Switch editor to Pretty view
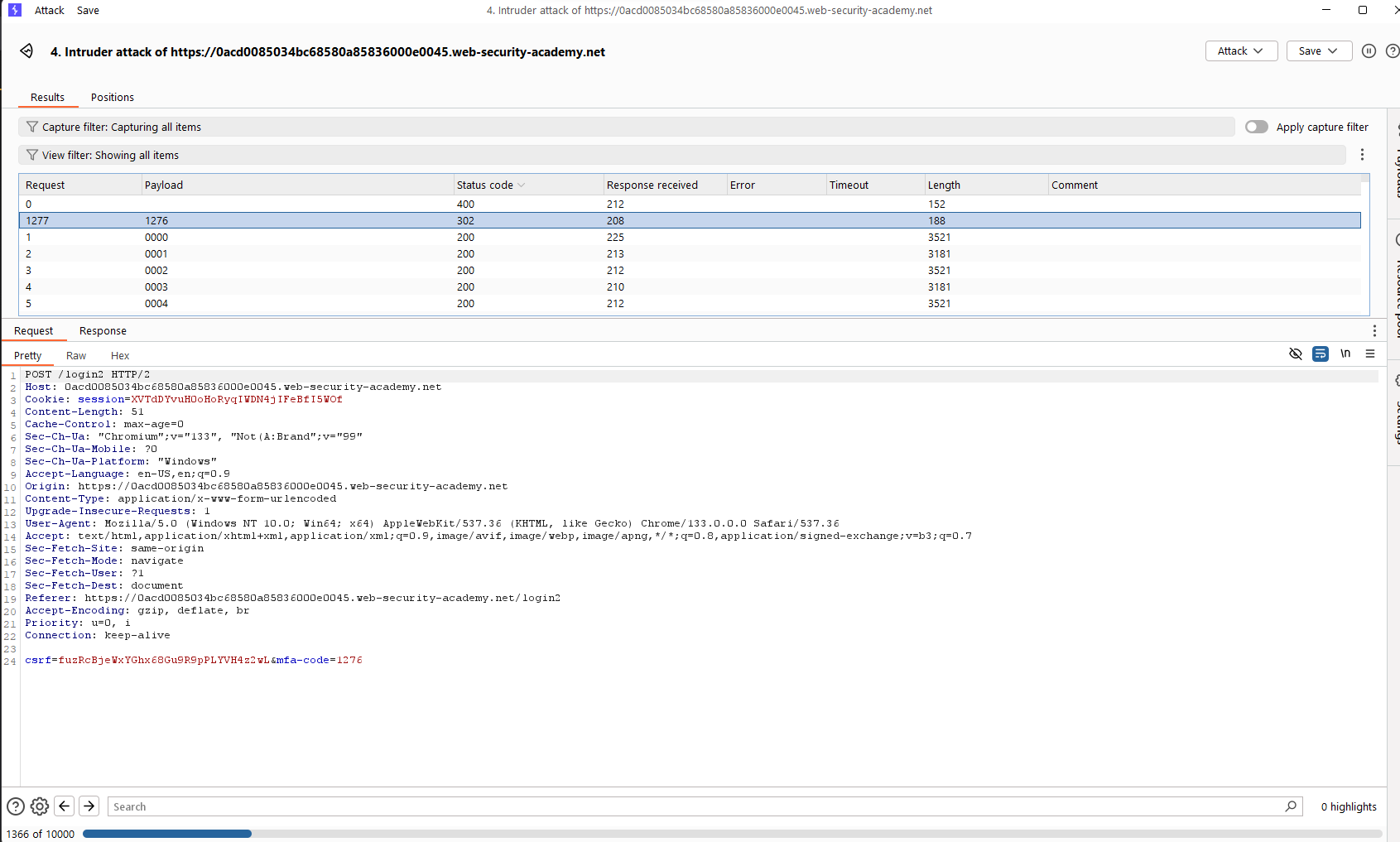This screenshot has height=842, width=1400. click(27, 355)
